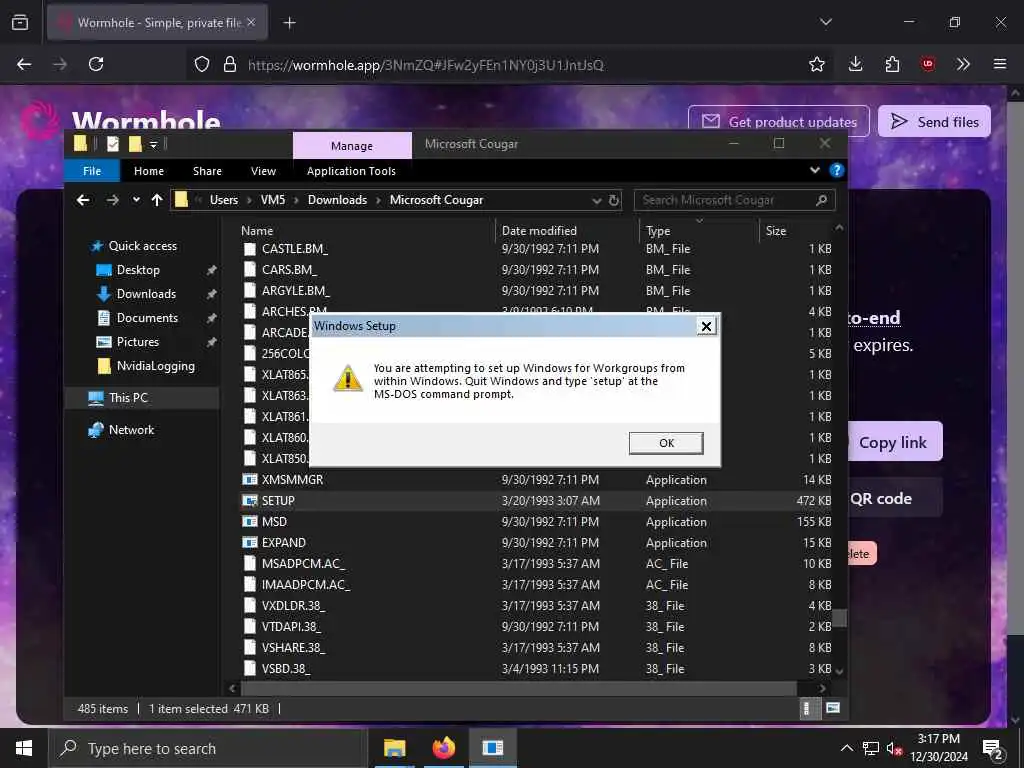This screenshot has height=768, width=1024.
Task: Go back in File Explorer
Action: point(83,200)
